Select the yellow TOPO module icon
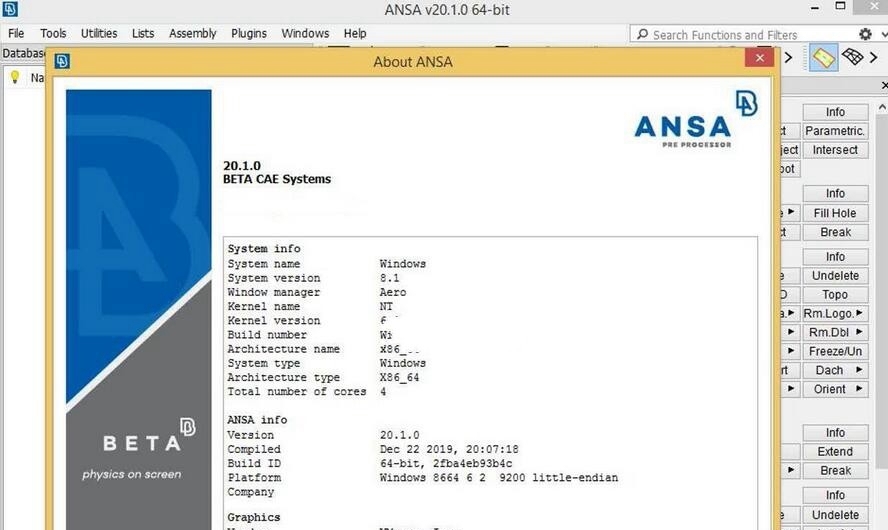The height and width of the screenshot is (530, 888). [x=823, y=57]
